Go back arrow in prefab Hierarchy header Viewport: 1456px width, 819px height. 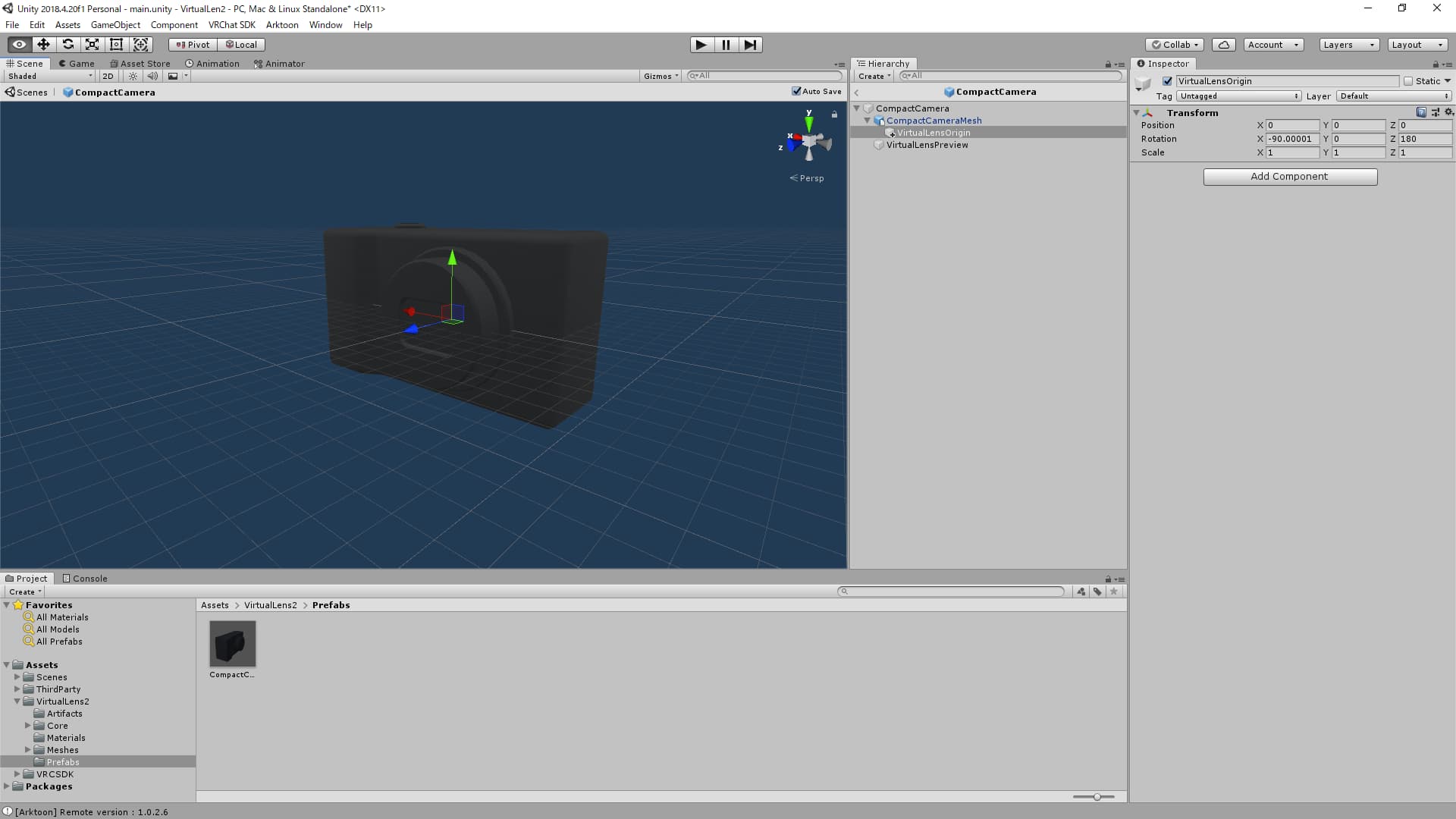point(857,93)
